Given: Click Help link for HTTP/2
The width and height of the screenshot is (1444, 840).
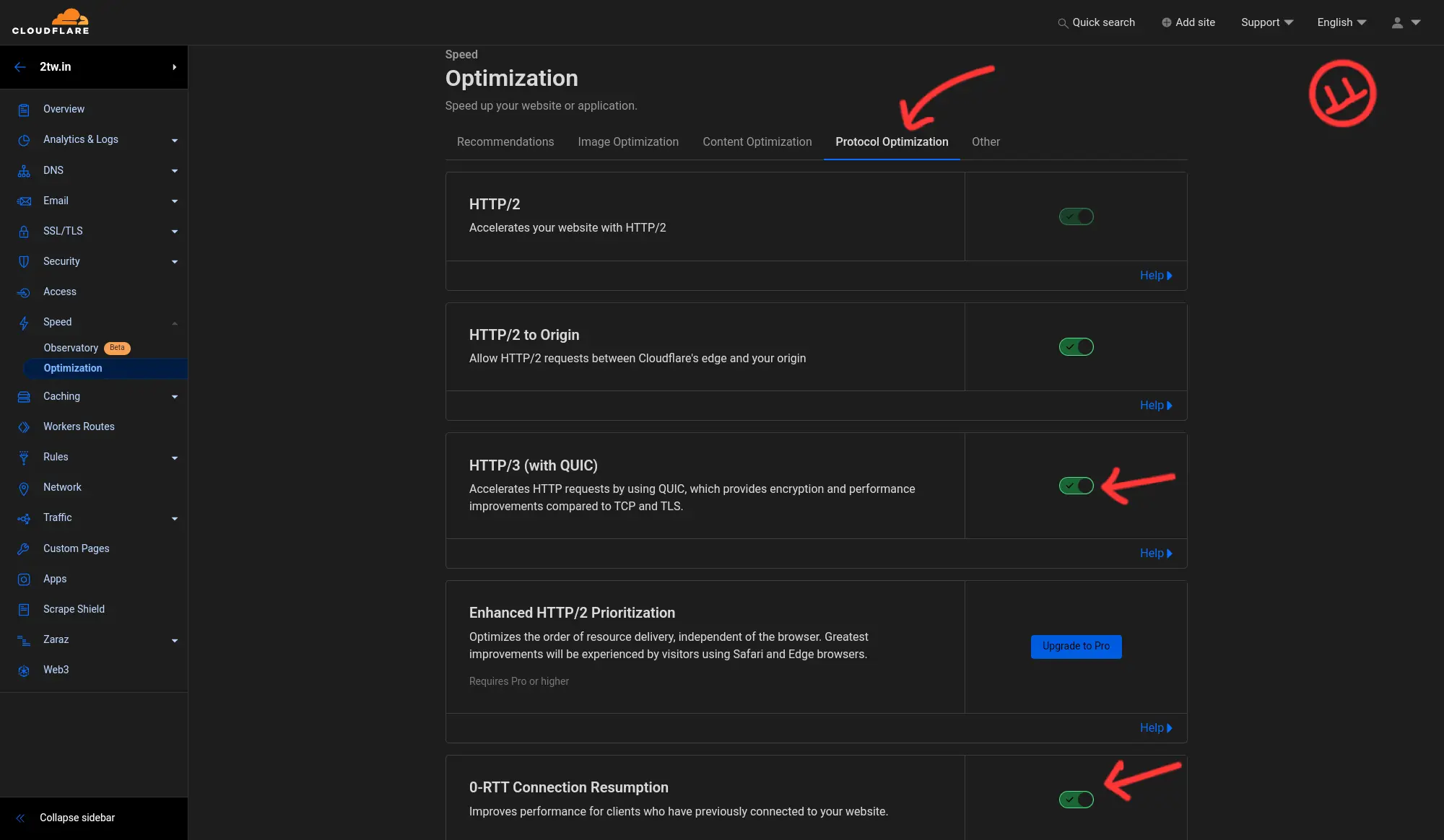Looking at the screenshot, I should point(1155,275).
